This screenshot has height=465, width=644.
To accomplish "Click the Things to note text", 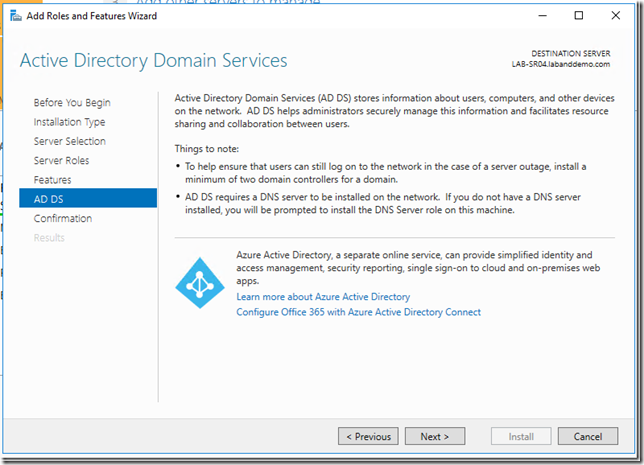I will [x=207, y=149].
